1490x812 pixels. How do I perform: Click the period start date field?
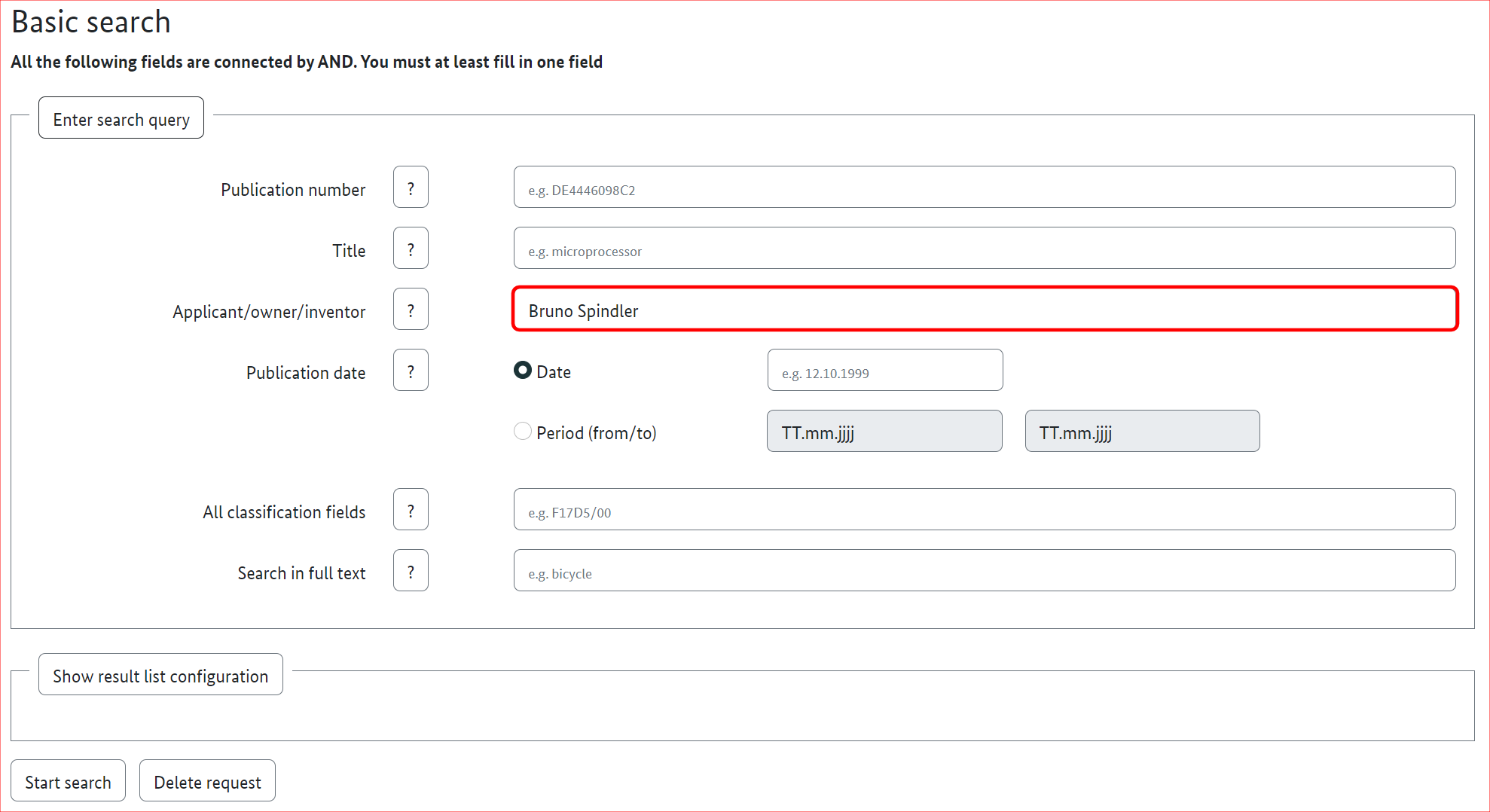coord(884,432)
